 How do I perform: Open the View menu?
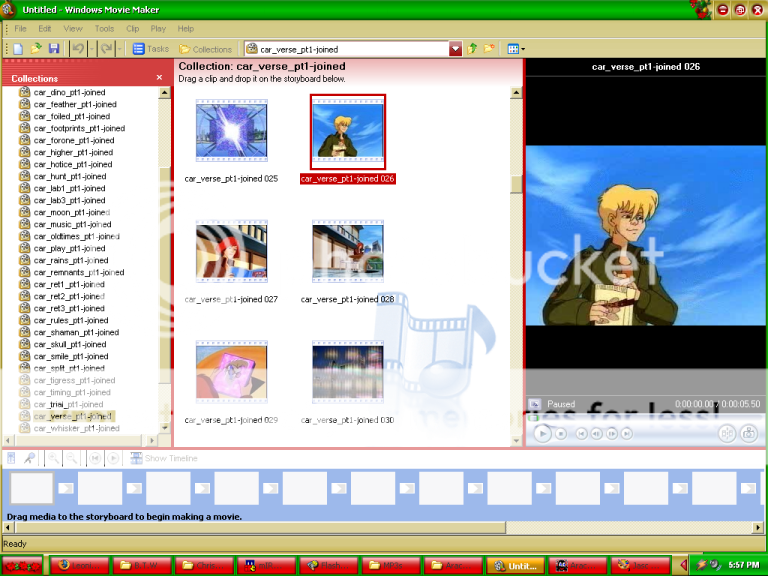click(73, 29)
